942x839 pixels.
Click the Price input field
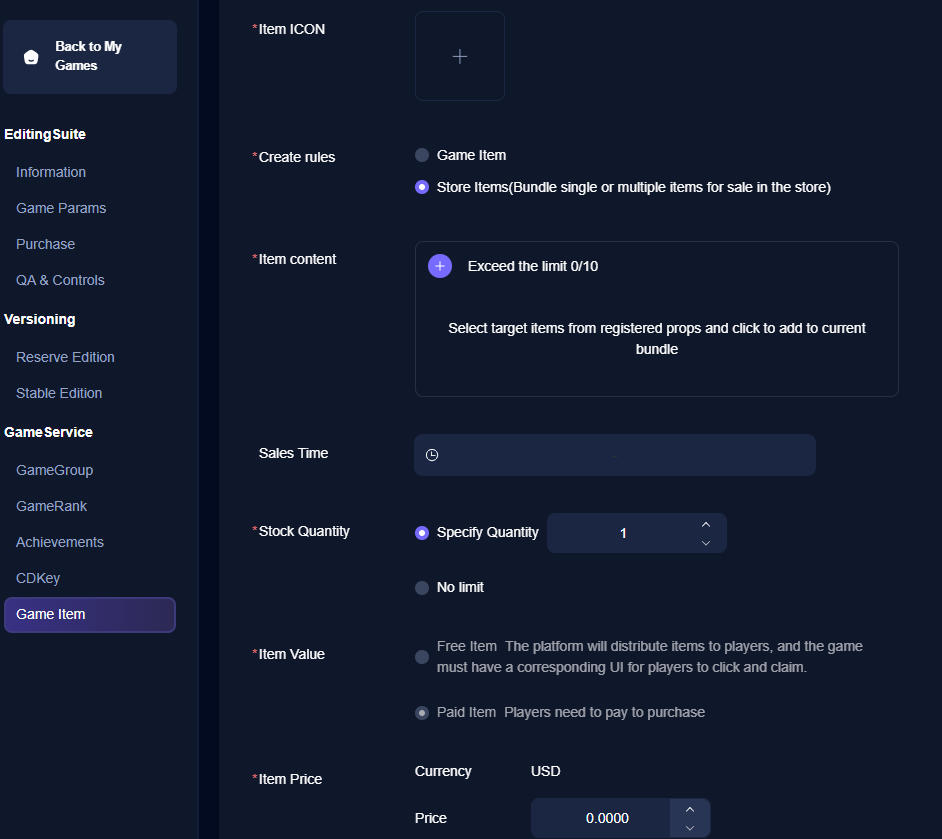tap(607, 818)
